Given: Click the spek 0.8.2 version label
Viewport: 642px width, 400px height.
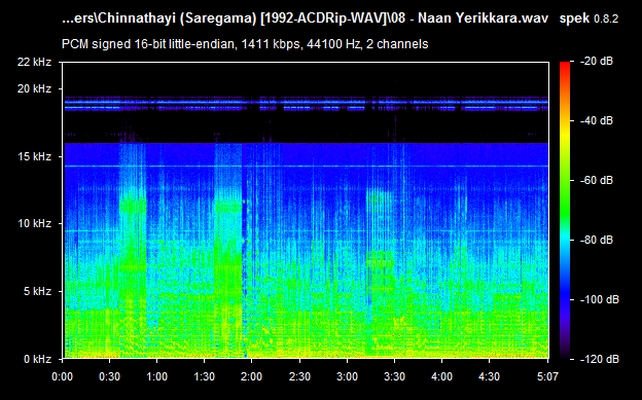Looking at the screenshot, I should (x=589, y=18).
